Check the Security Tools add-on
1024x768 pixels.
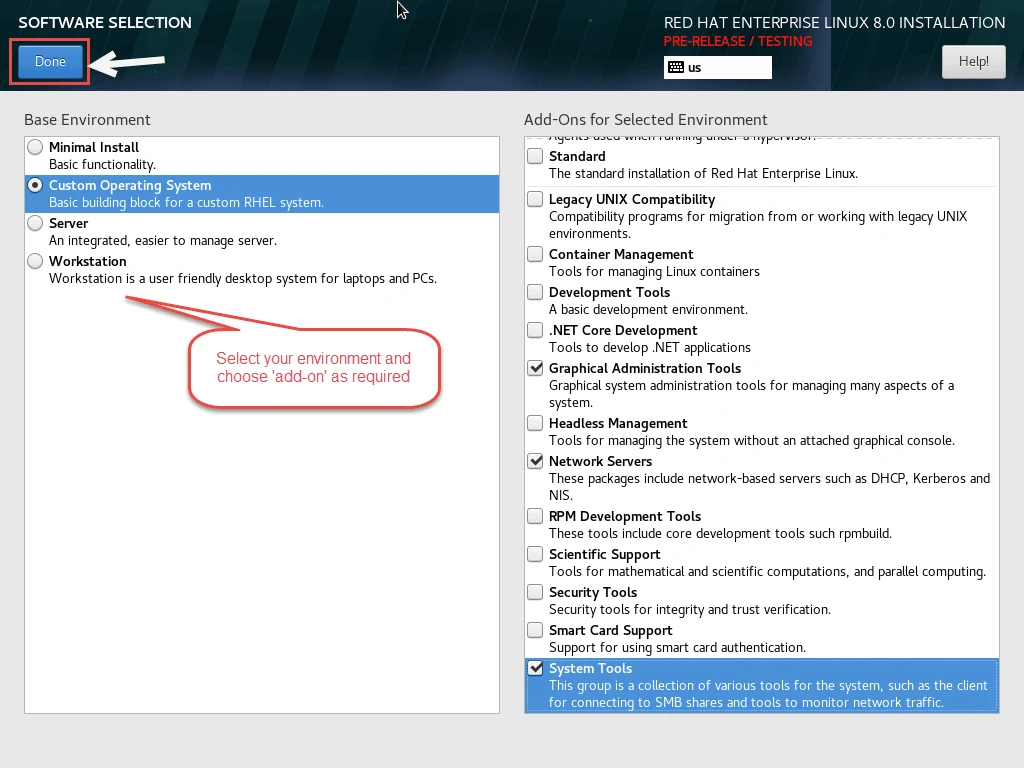click(536, 592)
